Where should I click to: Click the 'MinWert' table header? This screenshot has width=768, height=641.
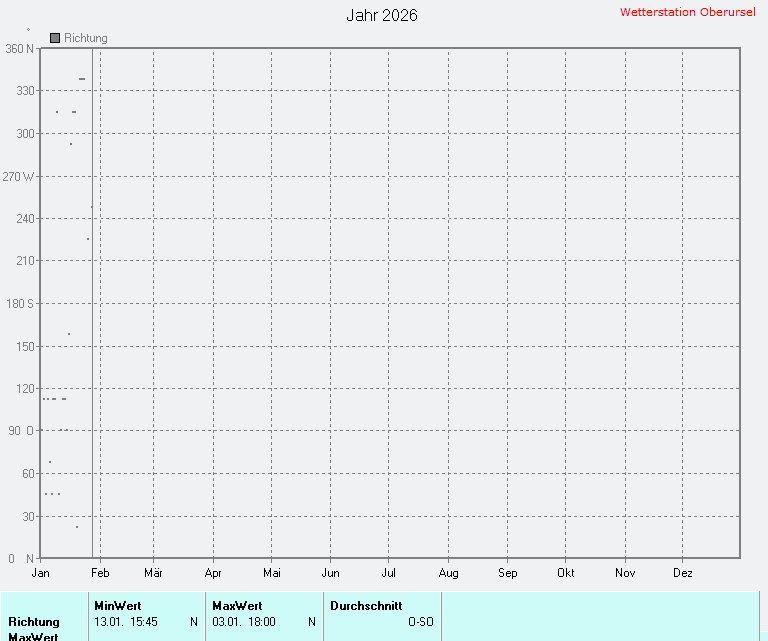pos(118,606)
